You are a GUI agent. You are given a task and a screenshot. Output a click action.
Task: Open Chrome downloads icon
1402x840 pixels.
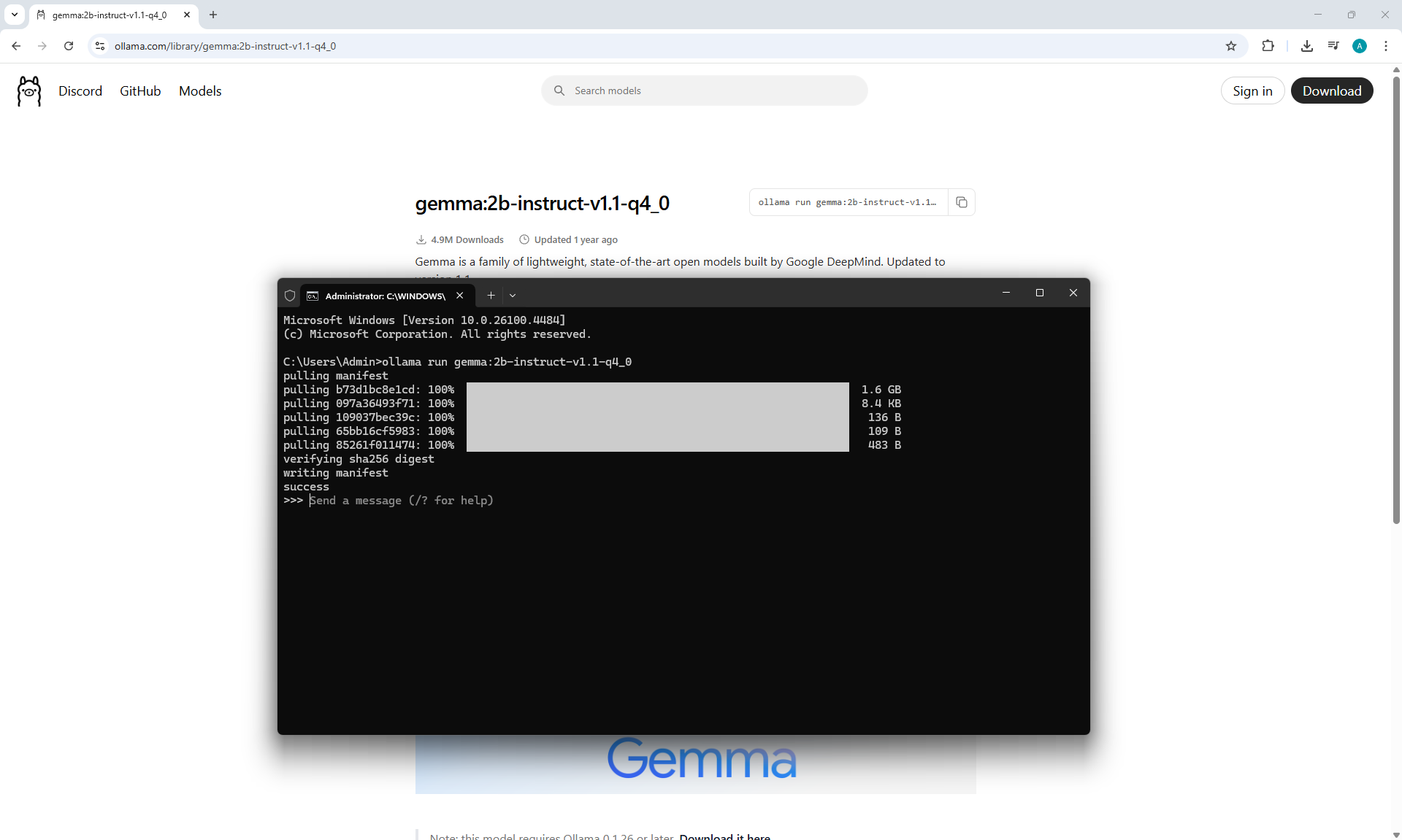[x=1307, y=46]
